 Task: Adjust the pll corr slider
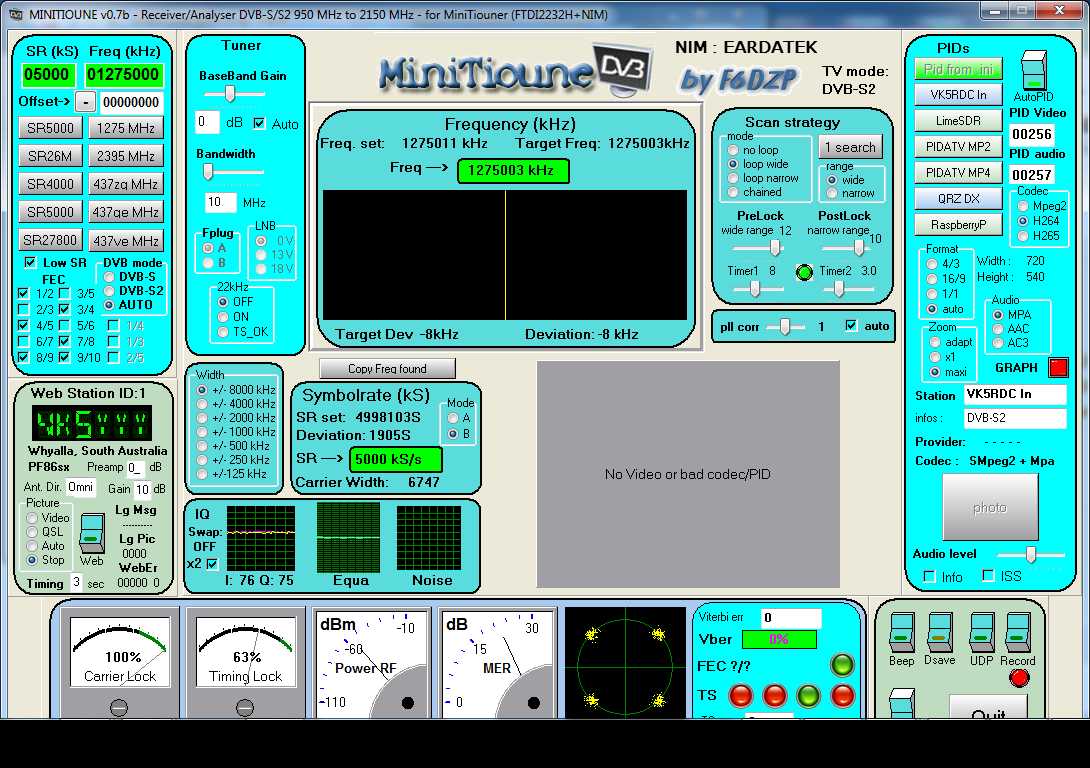pyautogui.click(x=785, y=326)
